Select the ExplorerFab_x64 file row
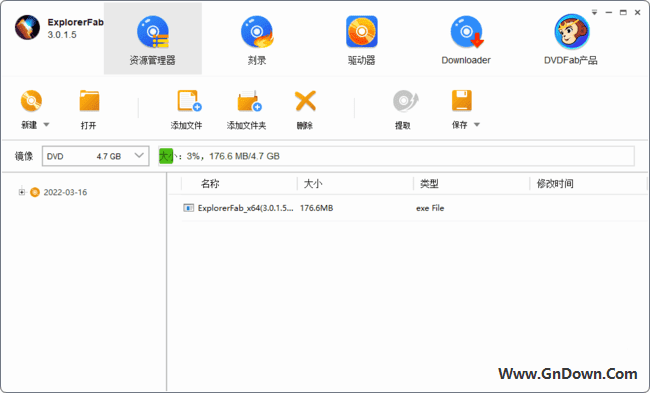The width and height of the screenshot is (650, 393). [414, 208]
